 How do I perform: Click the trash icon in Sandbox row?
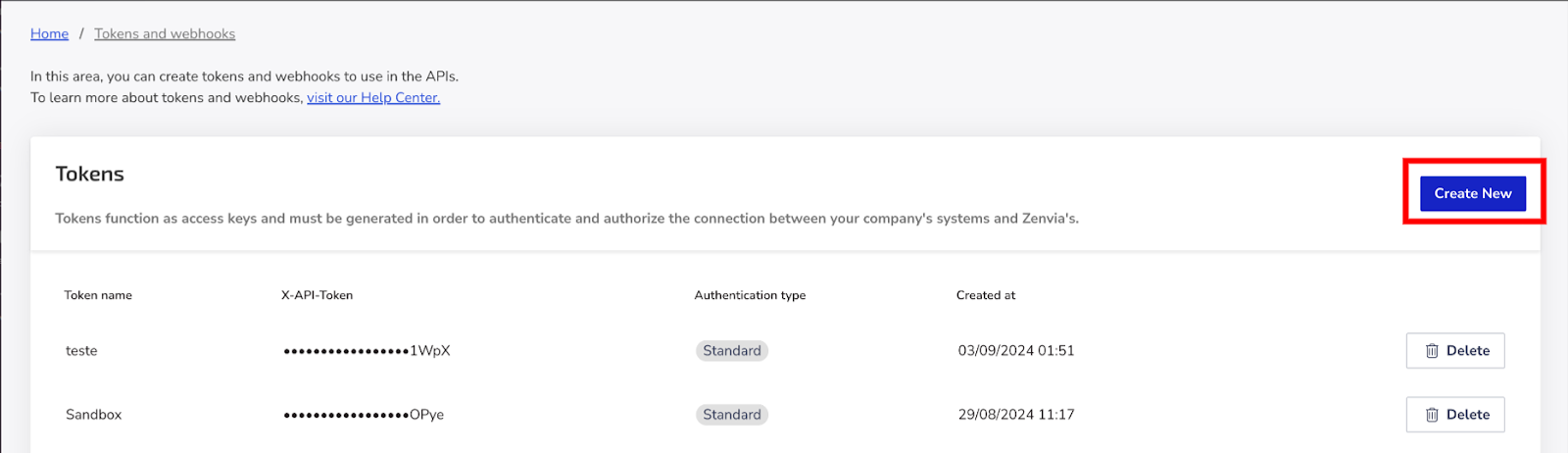pos(1432,415)
